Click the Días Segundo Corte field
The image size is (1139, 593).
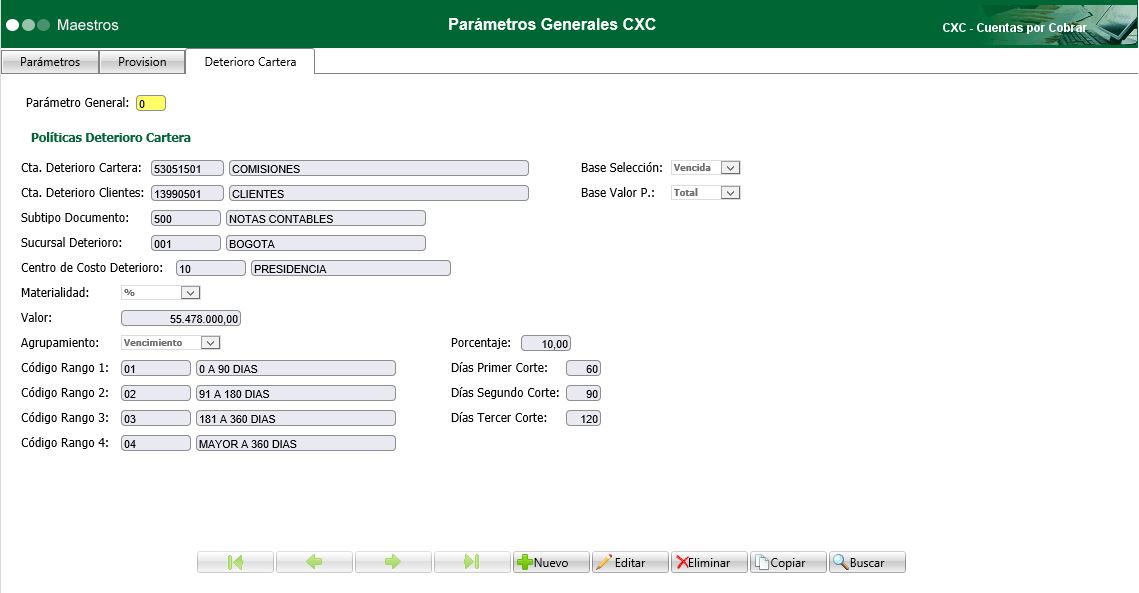click(x=583, y=393)
